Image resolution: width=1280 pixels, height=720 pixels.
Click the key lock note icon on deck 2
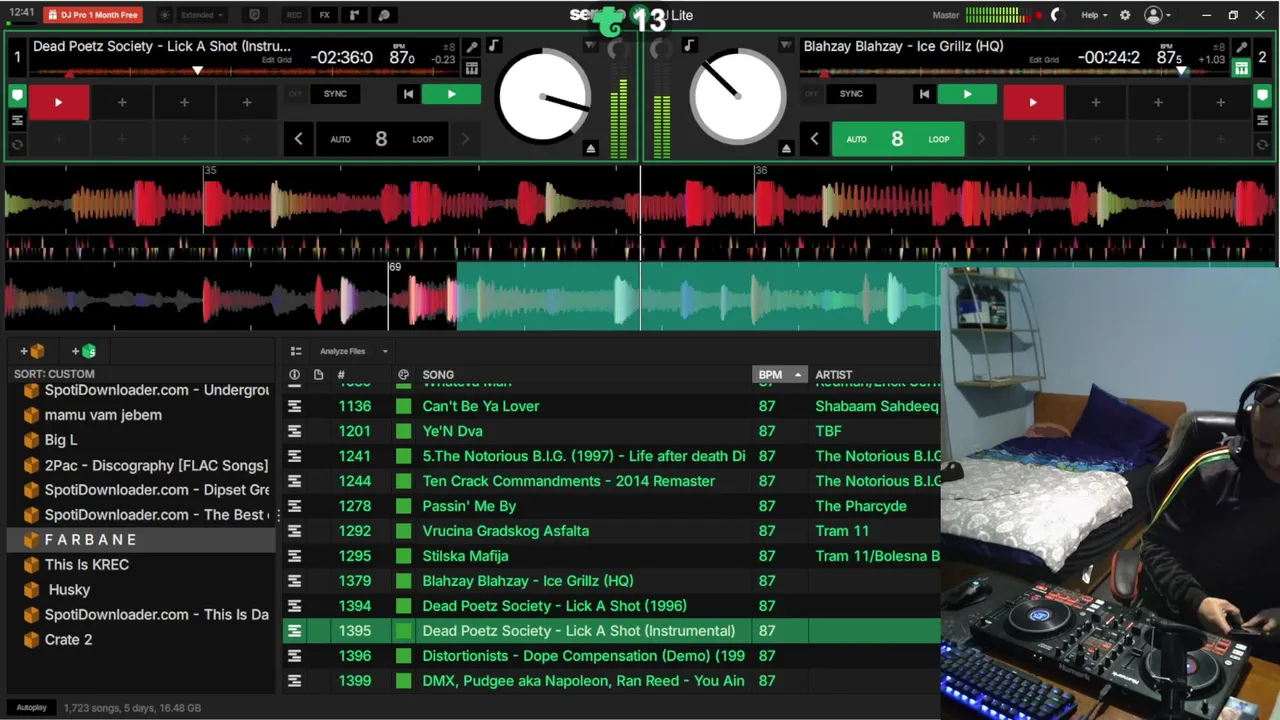coord(689,46)
